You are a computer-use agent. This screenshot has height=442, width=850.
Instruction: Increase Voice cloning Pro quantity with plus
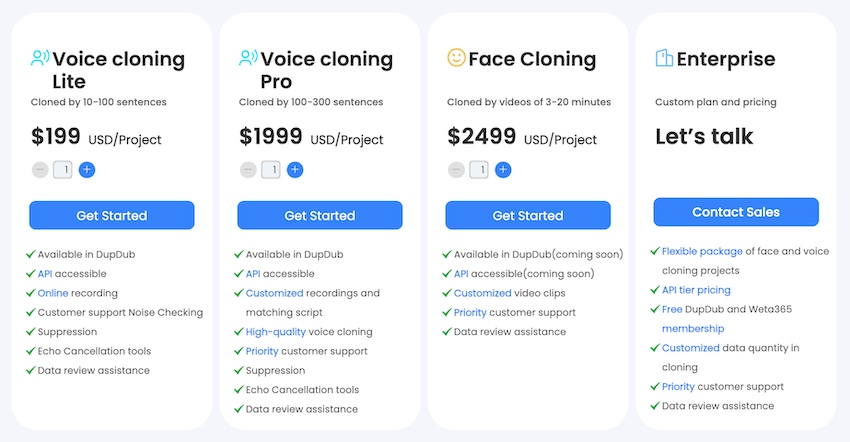coord(295,170)
